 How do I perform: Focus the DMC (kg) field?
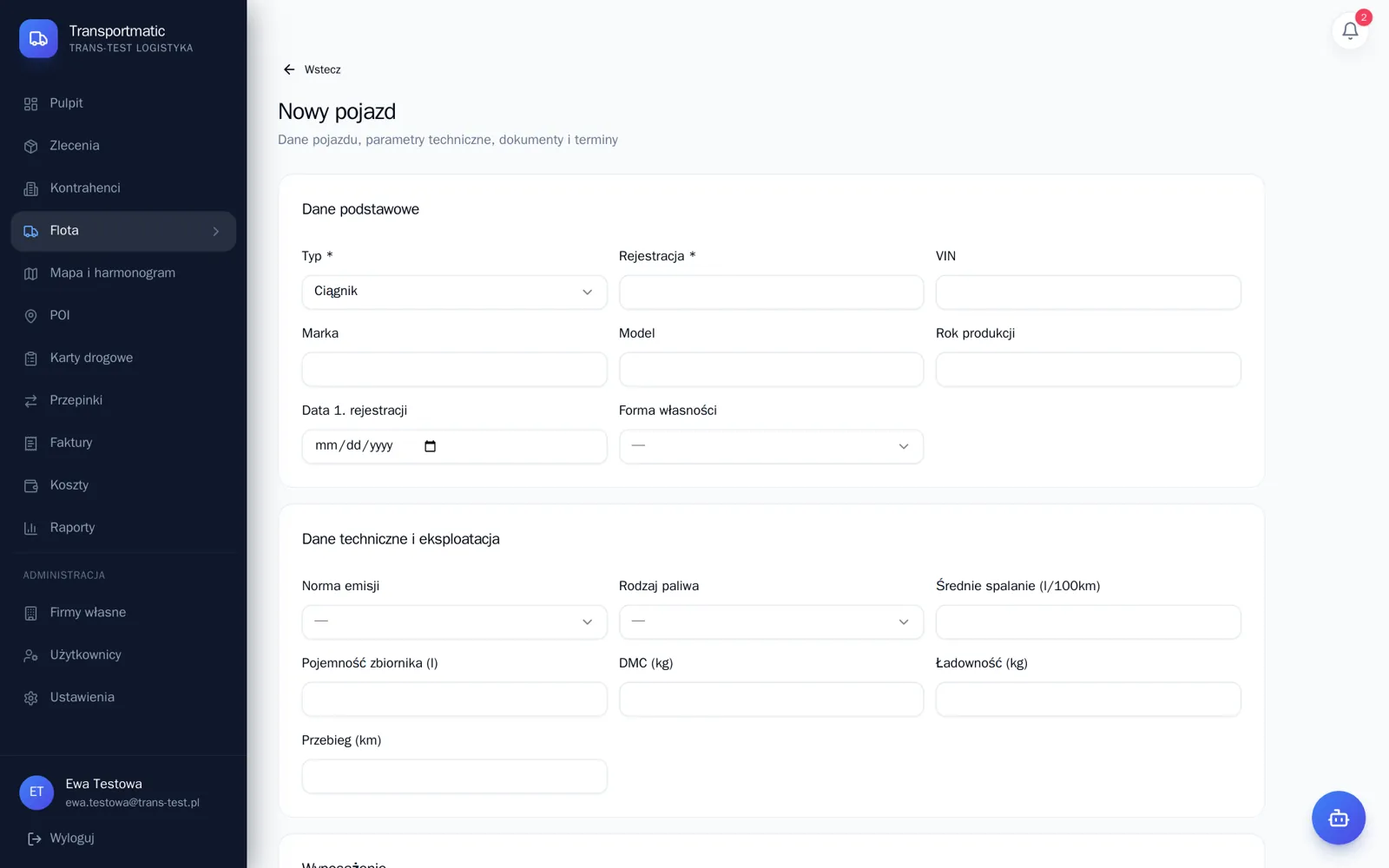click(771, 699)
